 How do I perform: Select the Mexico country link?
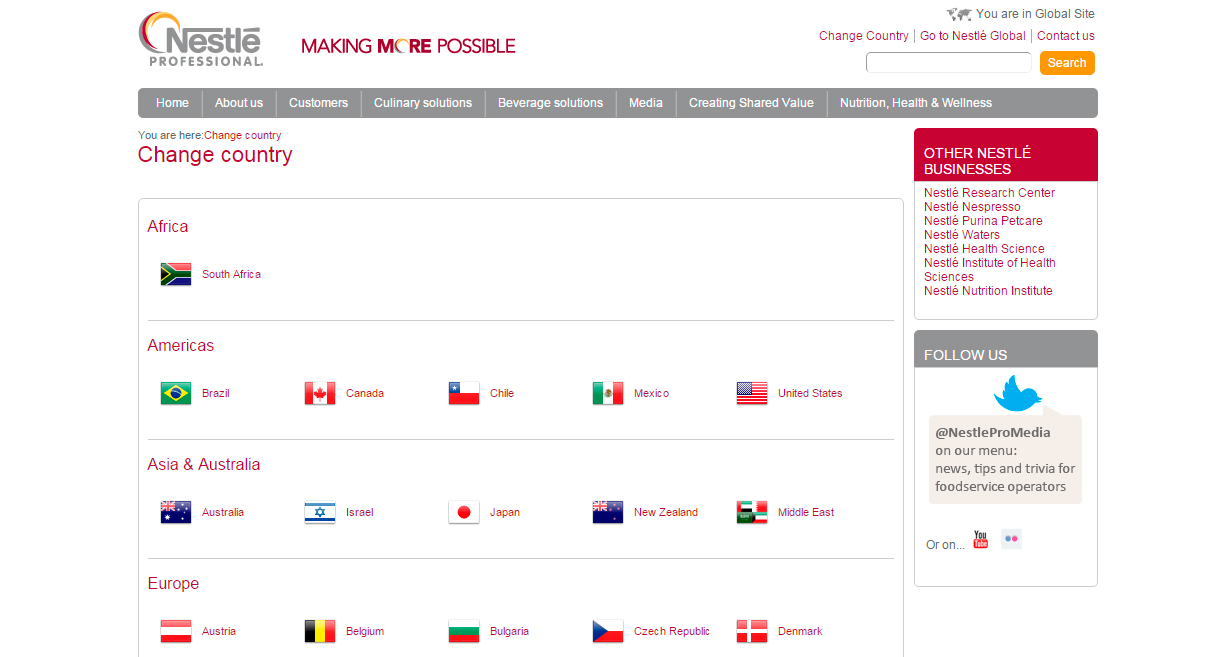(651, 393)
